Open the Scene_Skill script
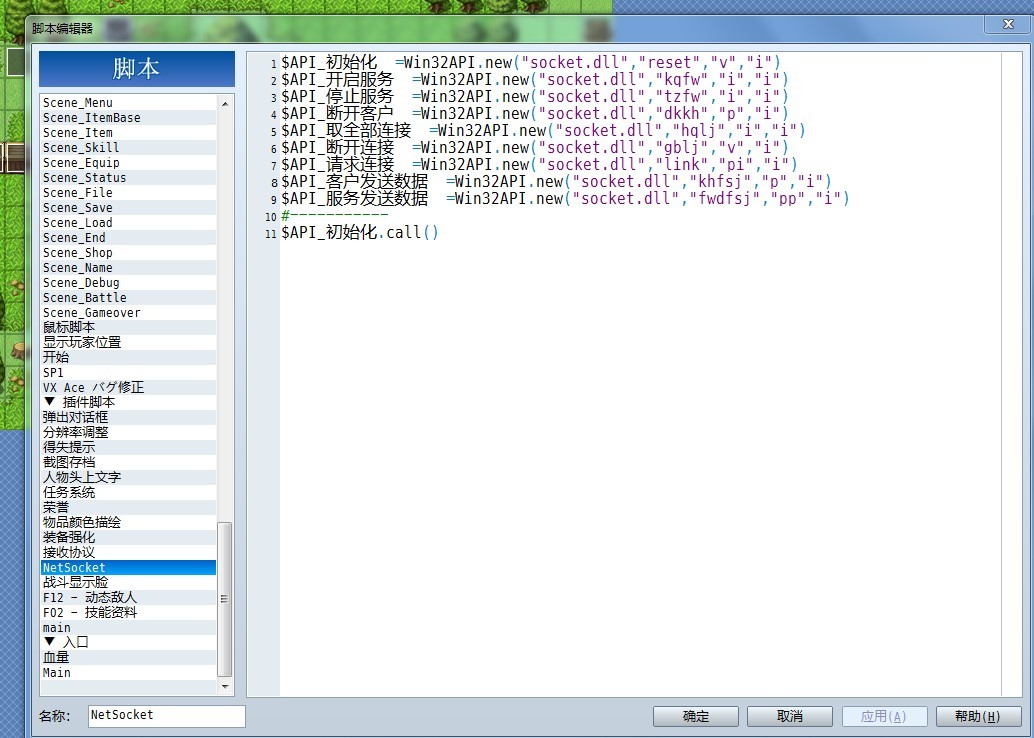 (129, 148)
